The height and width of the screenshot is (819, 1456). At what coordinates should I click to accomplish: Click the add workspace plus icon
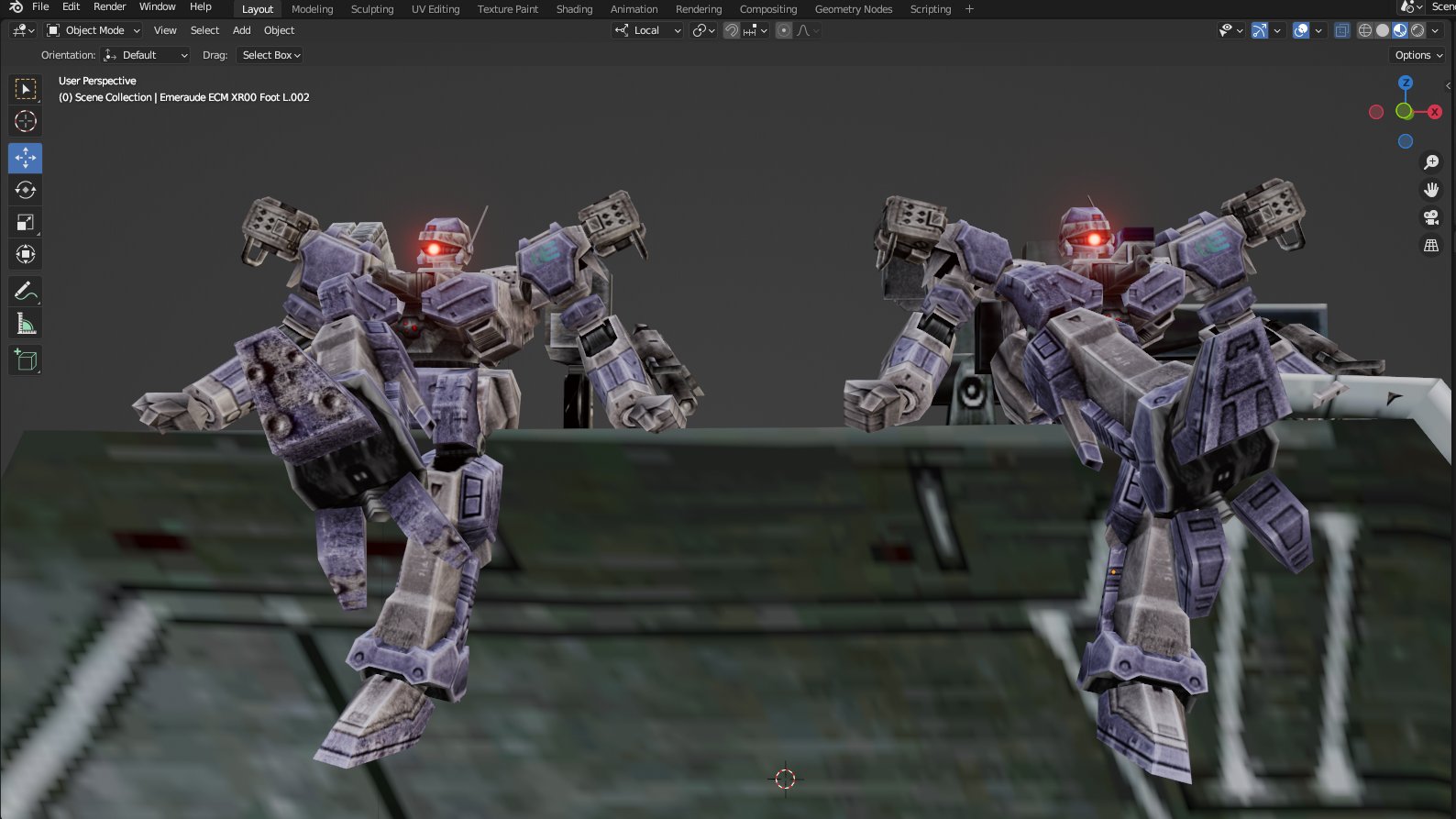(x=969, y=9)
